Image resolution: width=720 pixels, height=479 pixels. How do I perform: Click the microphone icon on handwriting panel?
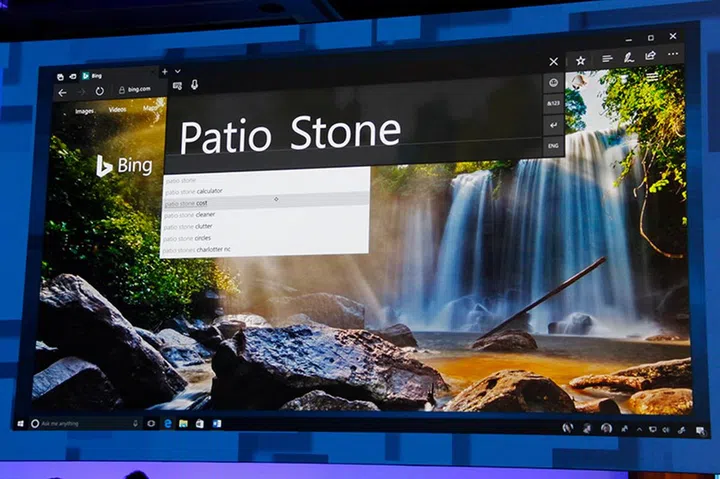[194, 86]
